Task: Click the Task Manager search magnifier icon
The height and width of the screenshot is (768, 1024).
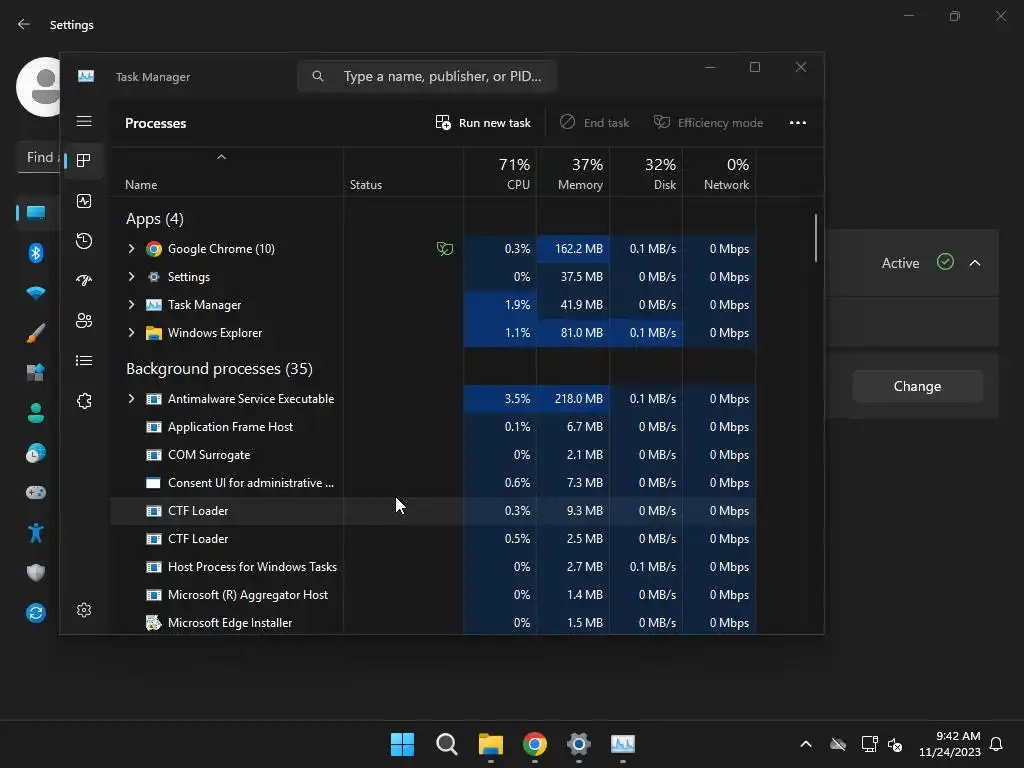Action: pos(317,76)
